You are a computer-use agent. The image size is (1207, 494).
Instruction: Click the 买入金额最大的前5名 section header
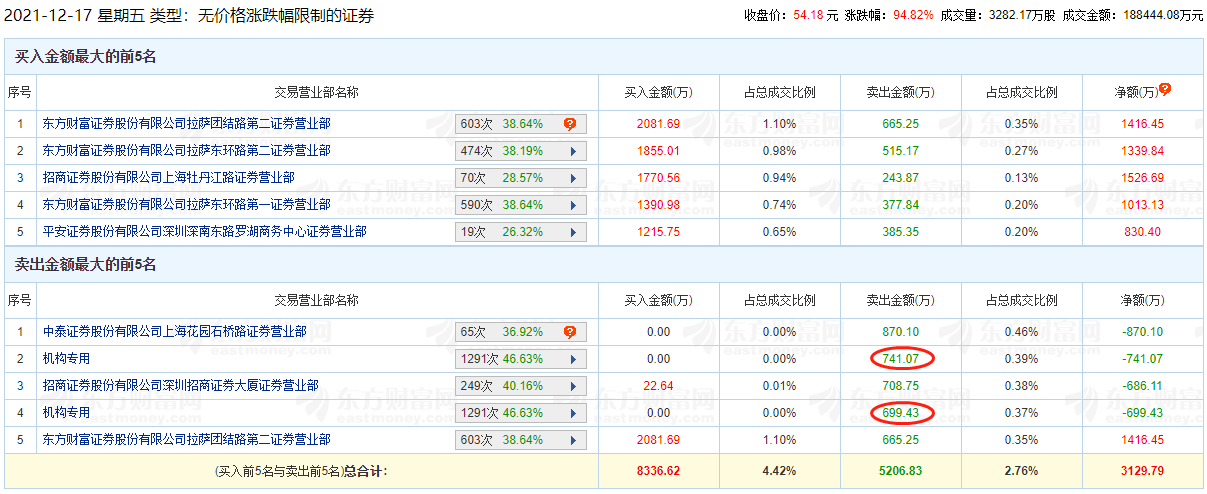pyautogui.click(x=85, y=57)
